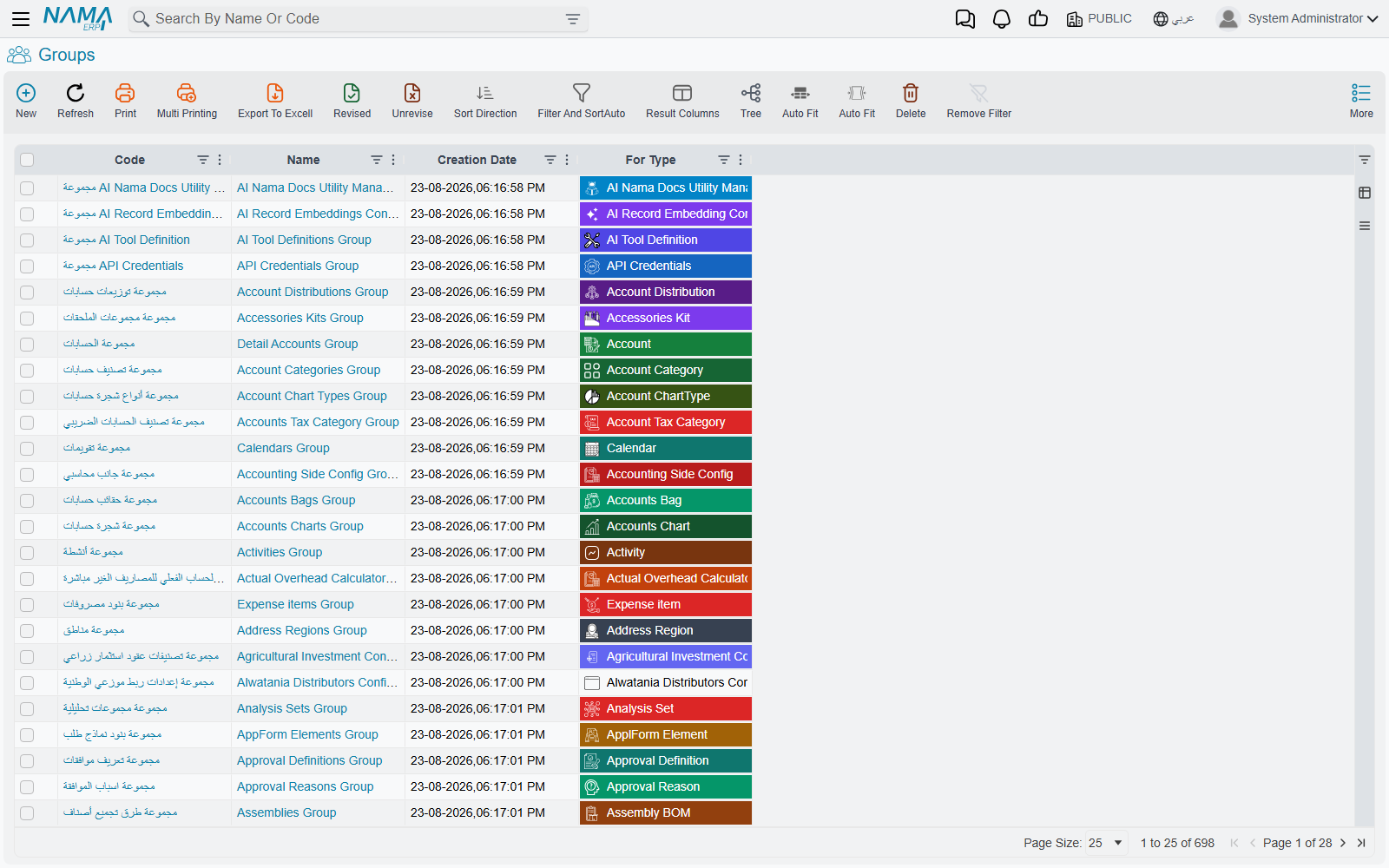Viewport: 1389px width, 868px height.
Task: Sort by the Code column header
Action: coord(129,160)
